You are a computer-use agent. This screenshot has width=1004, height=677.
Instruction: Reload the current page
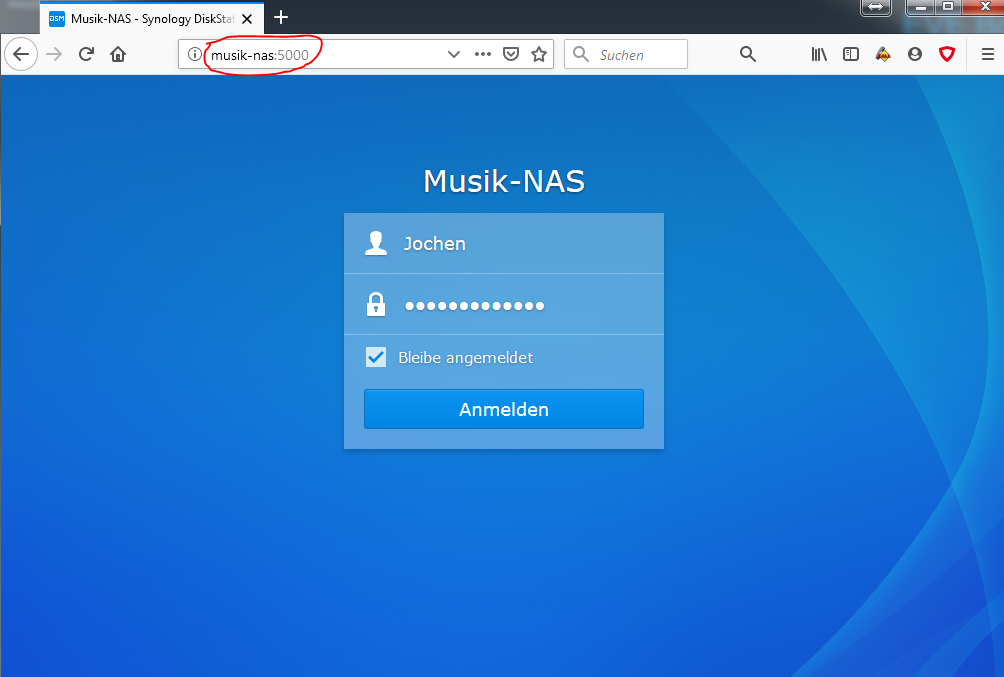point(86,54)
